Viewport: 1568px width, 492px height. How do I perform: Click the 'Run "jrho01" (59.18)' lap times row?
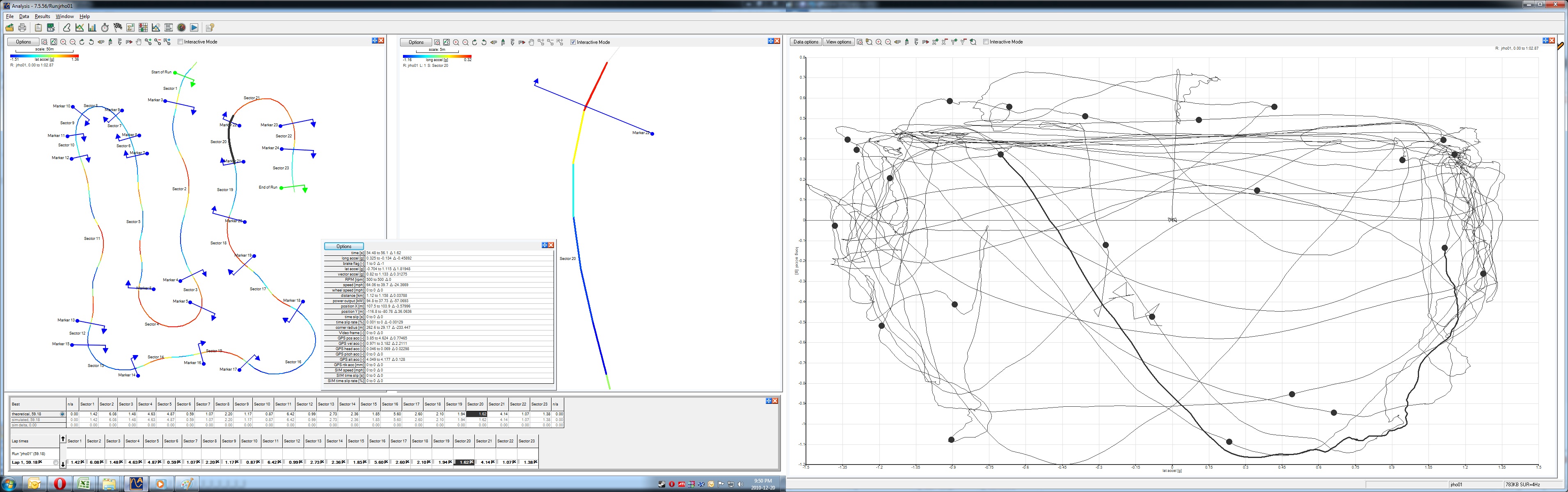[x=35, y=454]
